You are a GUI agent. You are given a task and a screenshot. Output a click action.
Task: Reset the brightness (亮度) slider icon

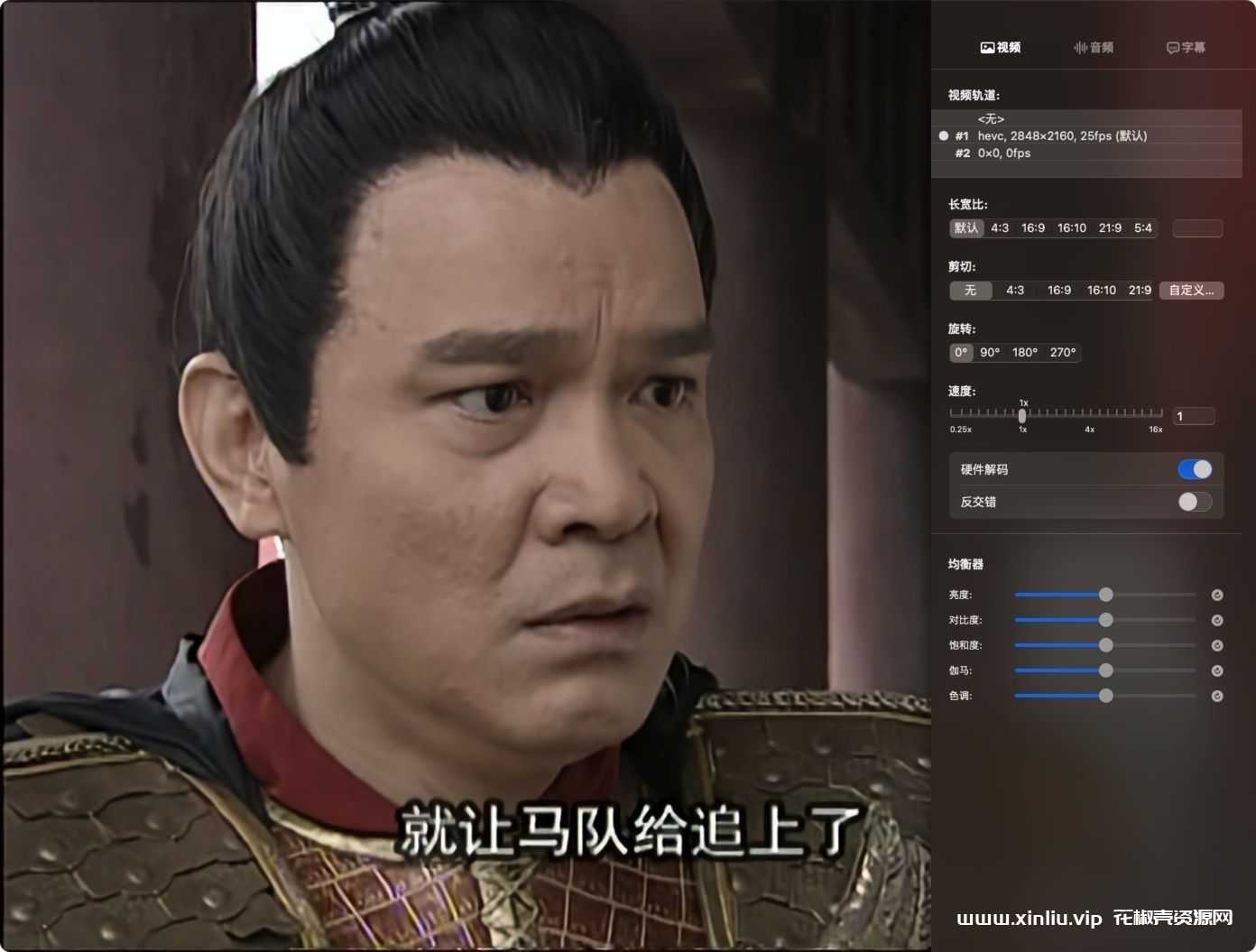1216,595
